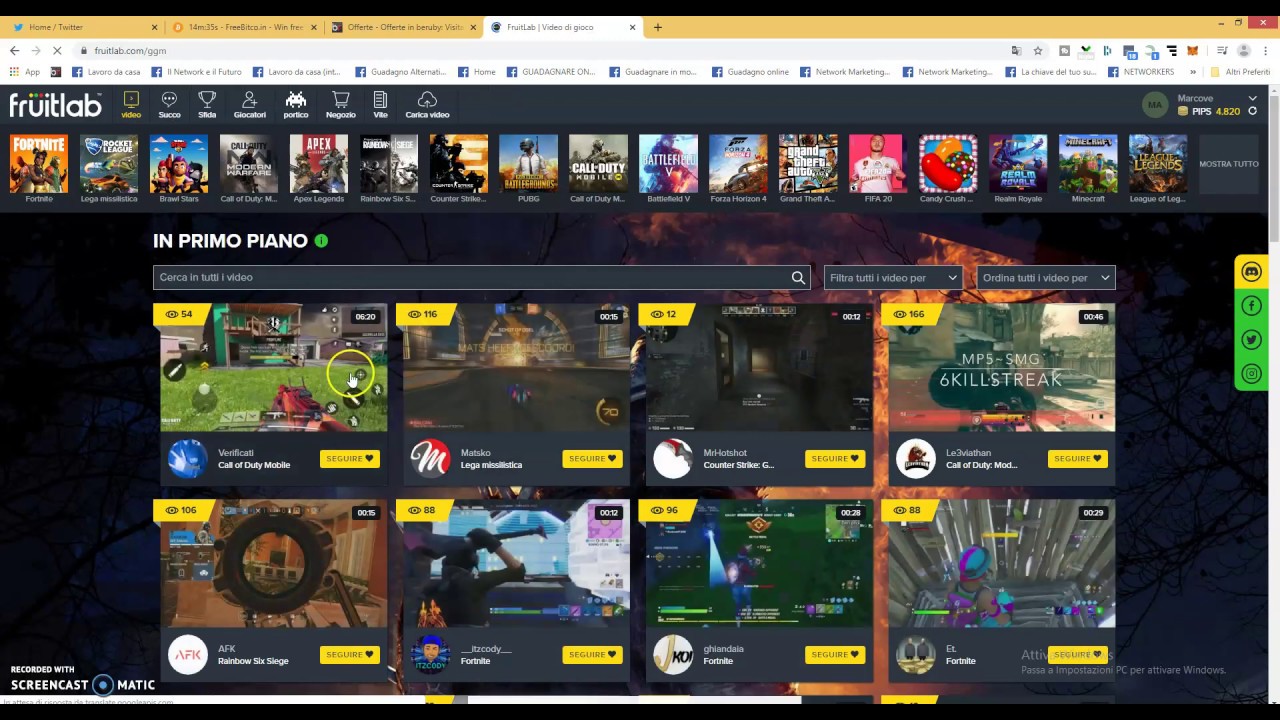Play the AFK Rainbow Six Siege video
This screenshot has height=720, width=1280.
coord(273,564)
